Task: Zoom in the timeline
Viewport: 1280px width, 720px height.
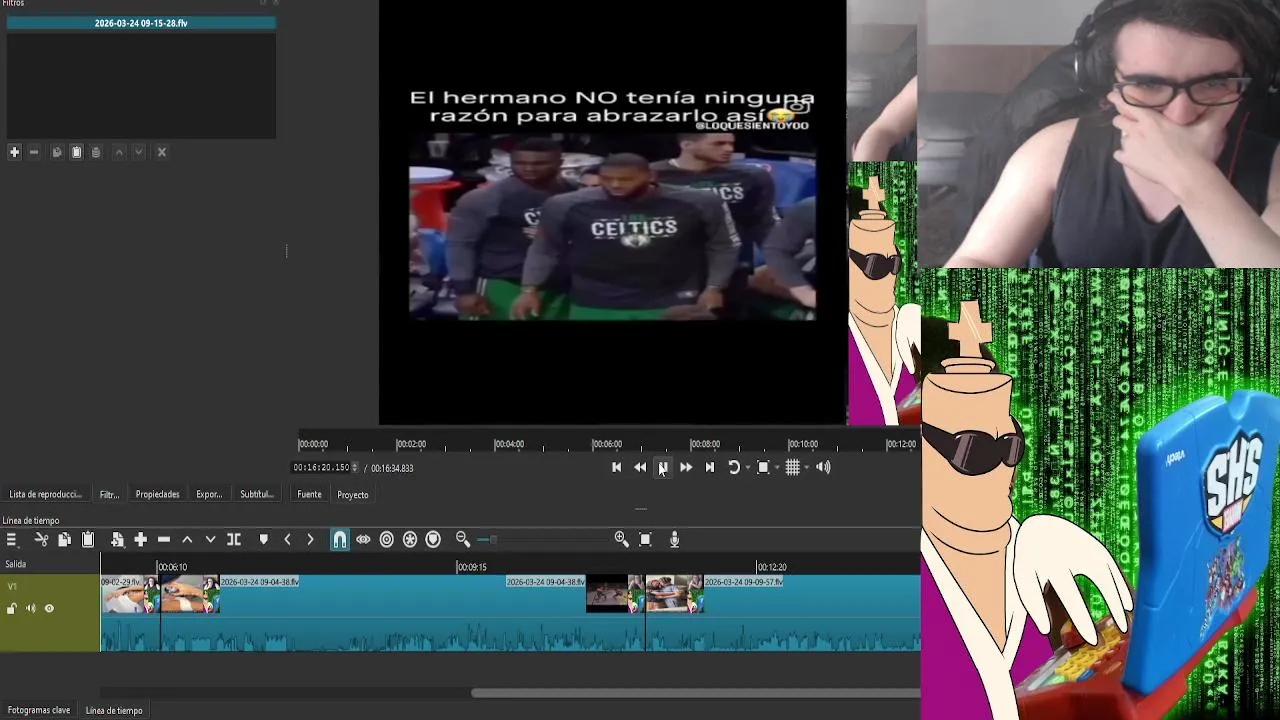Action: tap(621, 540)
